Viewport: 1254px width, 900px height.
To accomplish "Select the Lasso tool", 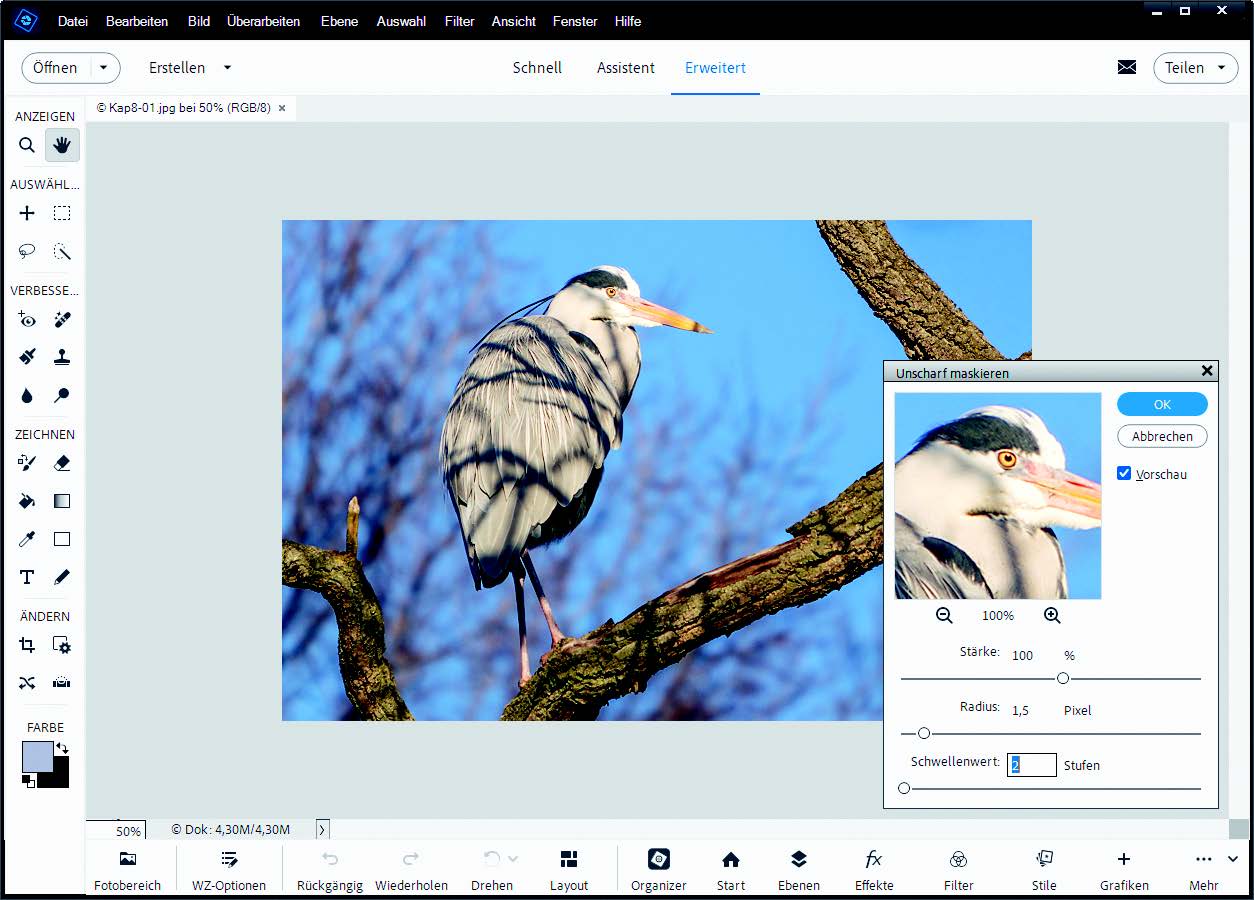I will coord(26,252).
